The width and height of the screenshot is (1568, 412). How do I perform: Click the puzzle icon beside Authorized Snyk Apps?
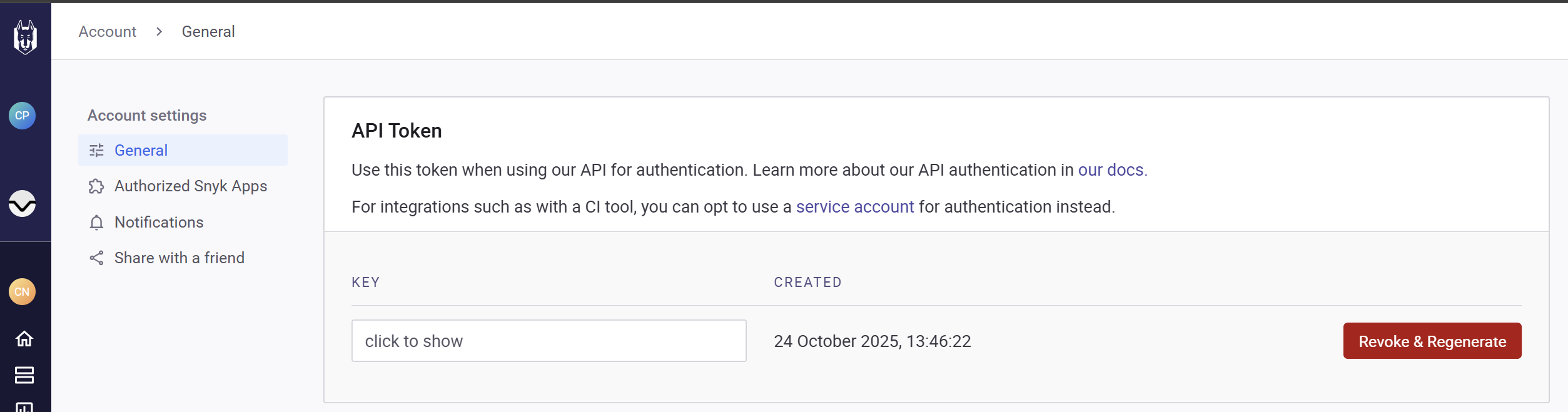(x=96, y=186)
